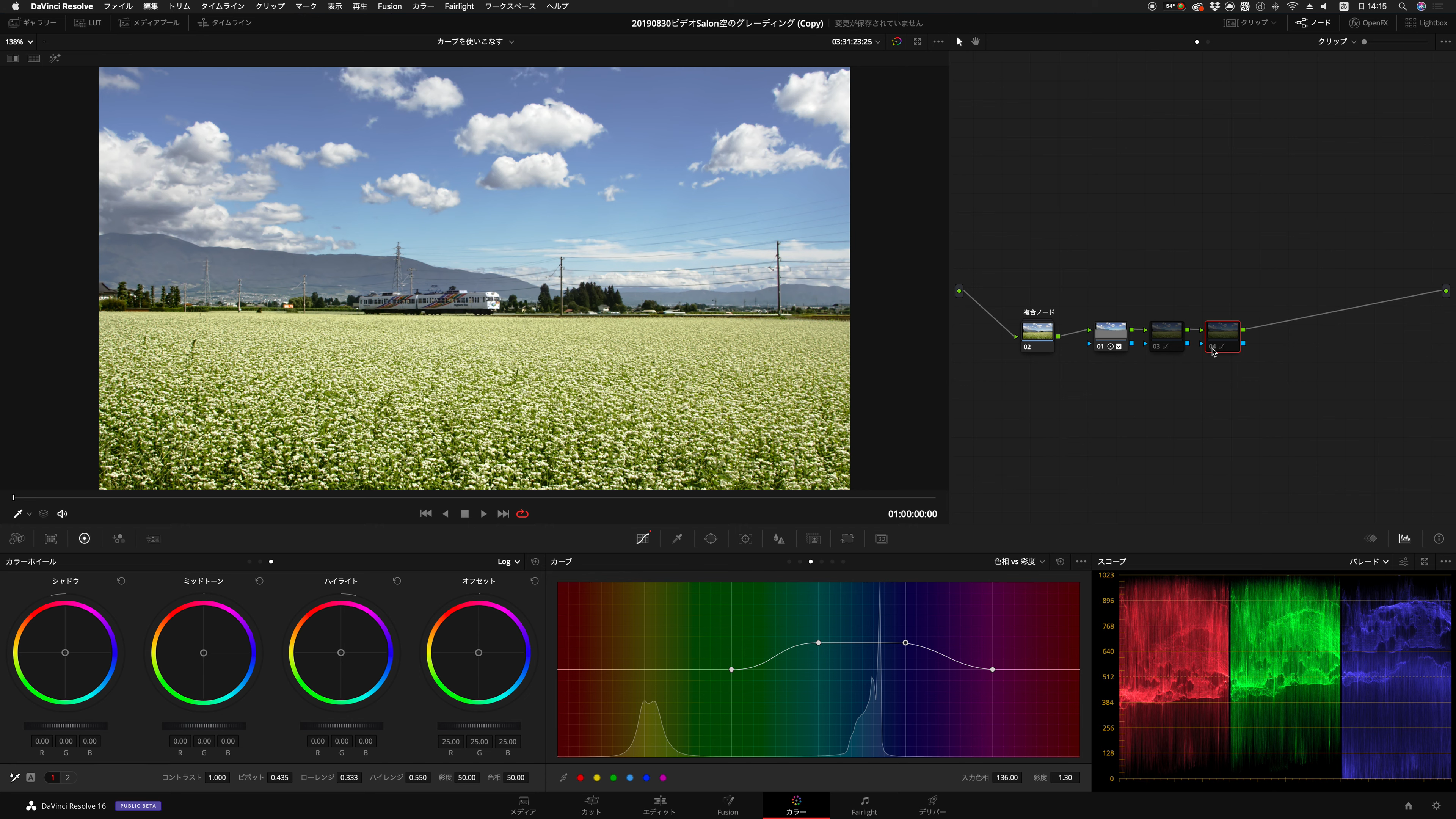
Task: Mute audio with speaker icon
Action: pos(62,514)
